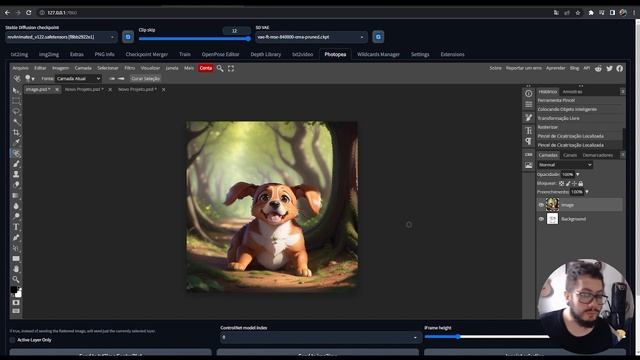The height and width of the screenshot is (360, 640).
Task: Select the Type tool
Action: (16, 227)
